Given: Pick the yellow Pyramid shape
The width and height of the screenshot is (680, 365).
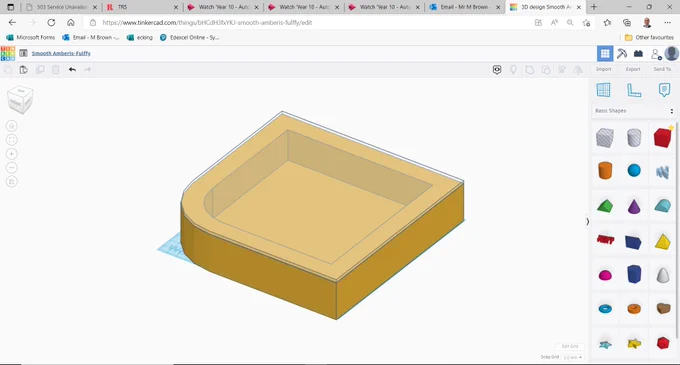Looking at the screenshot, I should [x=663, y=241].
